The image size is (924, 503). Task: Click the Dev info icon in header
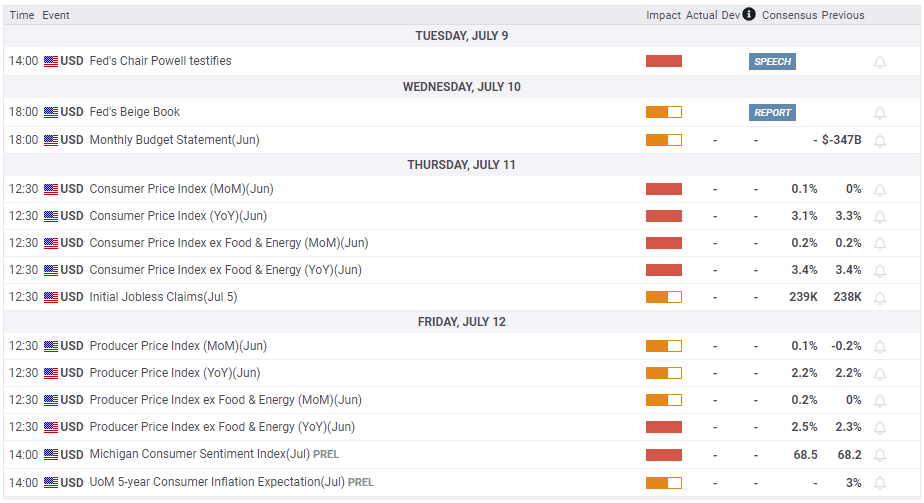pos(749,15)
